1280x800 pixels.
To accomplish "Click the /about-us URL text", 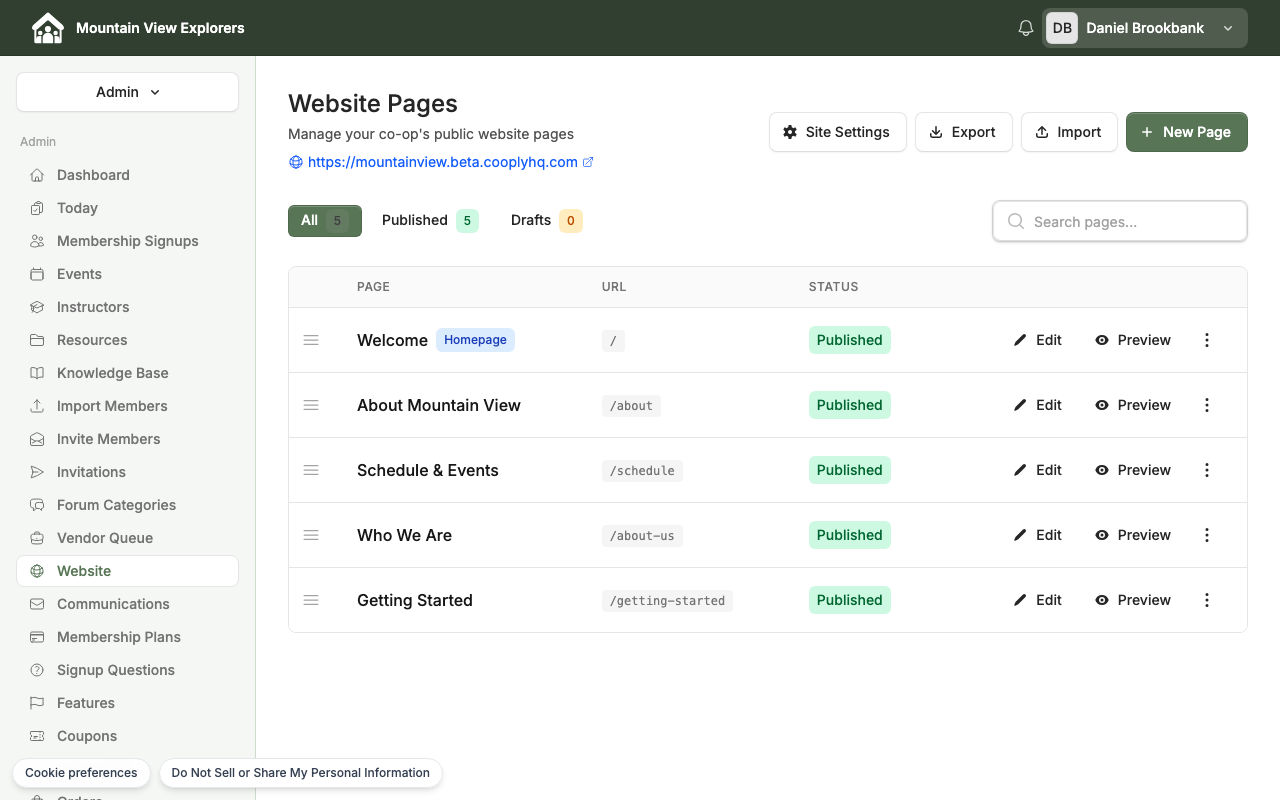I will [642, 536].
